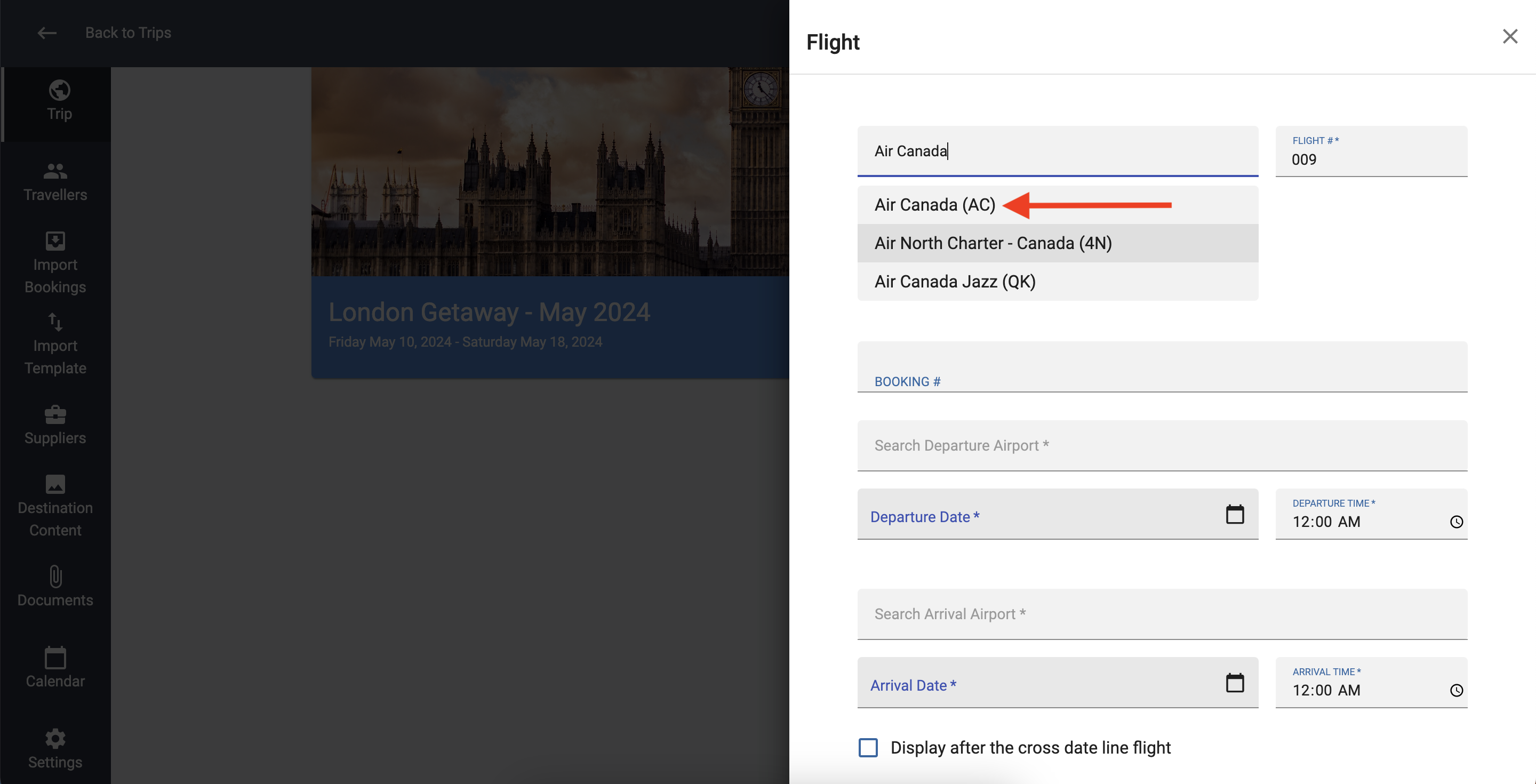
Task: Open the Calendar icon in sidebar
Action: click(x=55, y=658)
